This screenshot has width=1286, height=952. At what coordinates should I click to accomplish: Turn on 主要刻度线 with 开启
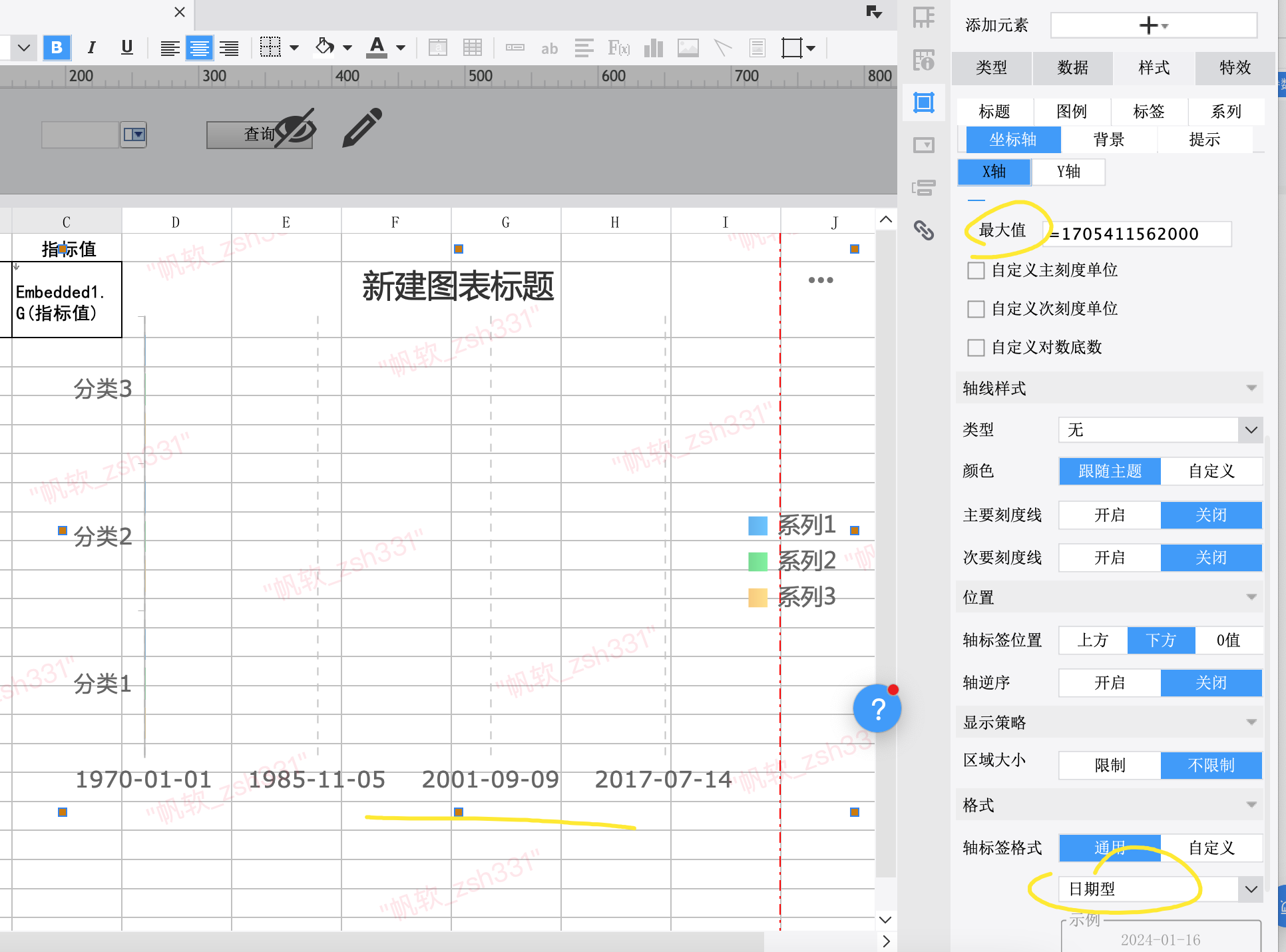pos(1110,515)
